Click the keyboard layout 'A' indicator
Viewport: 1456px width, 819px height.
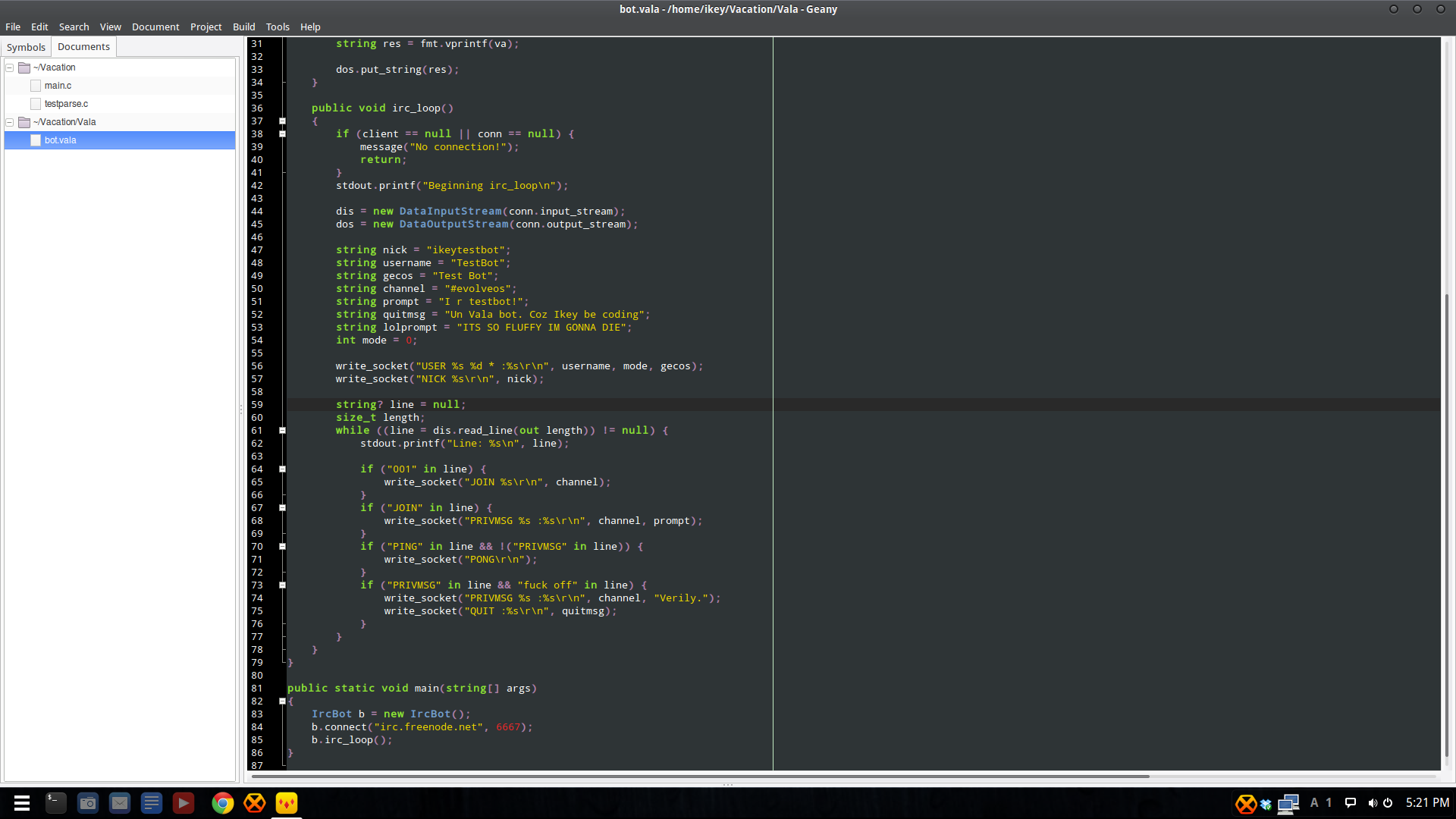point(1314,803)
